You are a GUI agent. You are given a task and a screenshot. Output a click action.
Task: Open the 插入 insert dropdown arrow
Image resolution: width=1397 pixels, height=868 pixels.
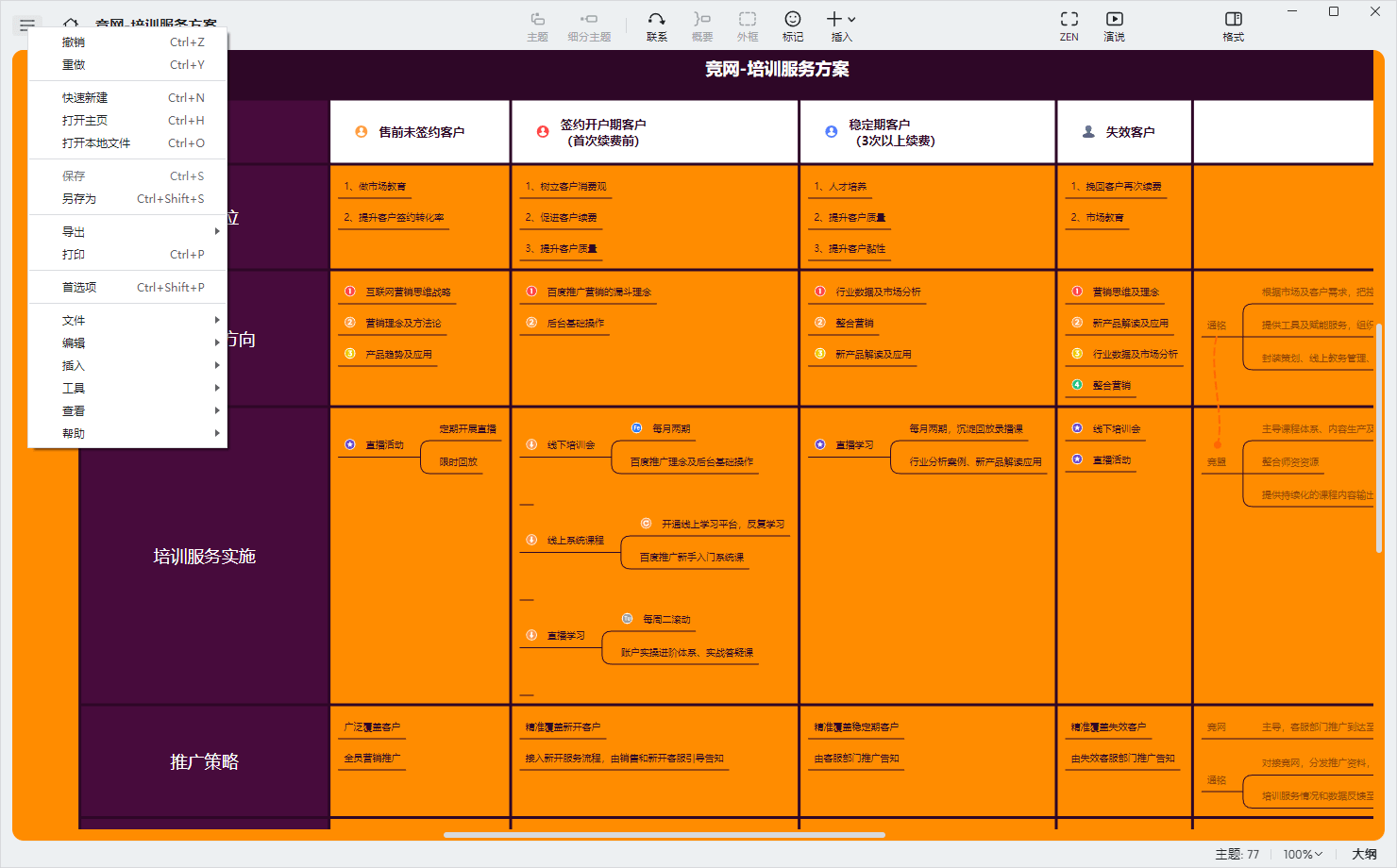pos(852,18)
